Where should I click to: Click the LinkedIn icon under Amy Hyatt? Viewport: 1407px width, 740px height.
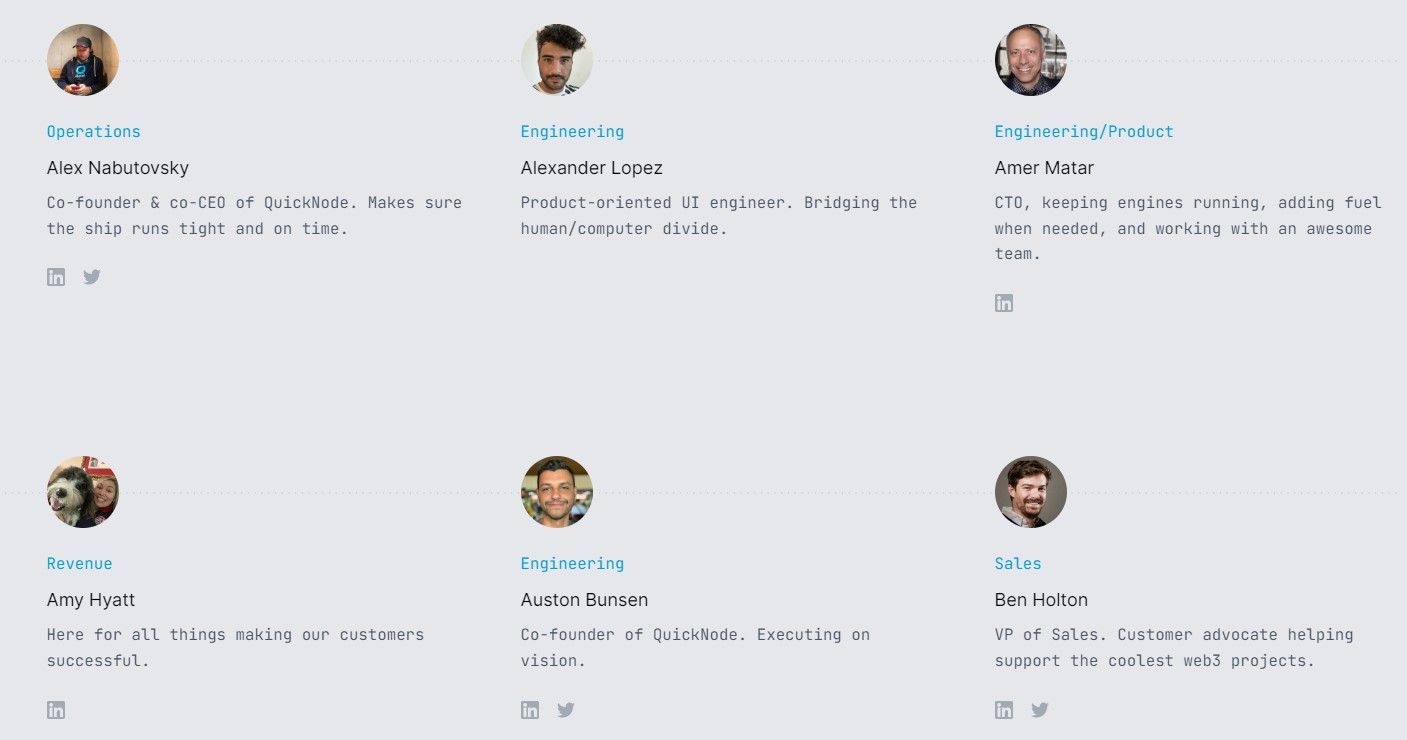56,709
